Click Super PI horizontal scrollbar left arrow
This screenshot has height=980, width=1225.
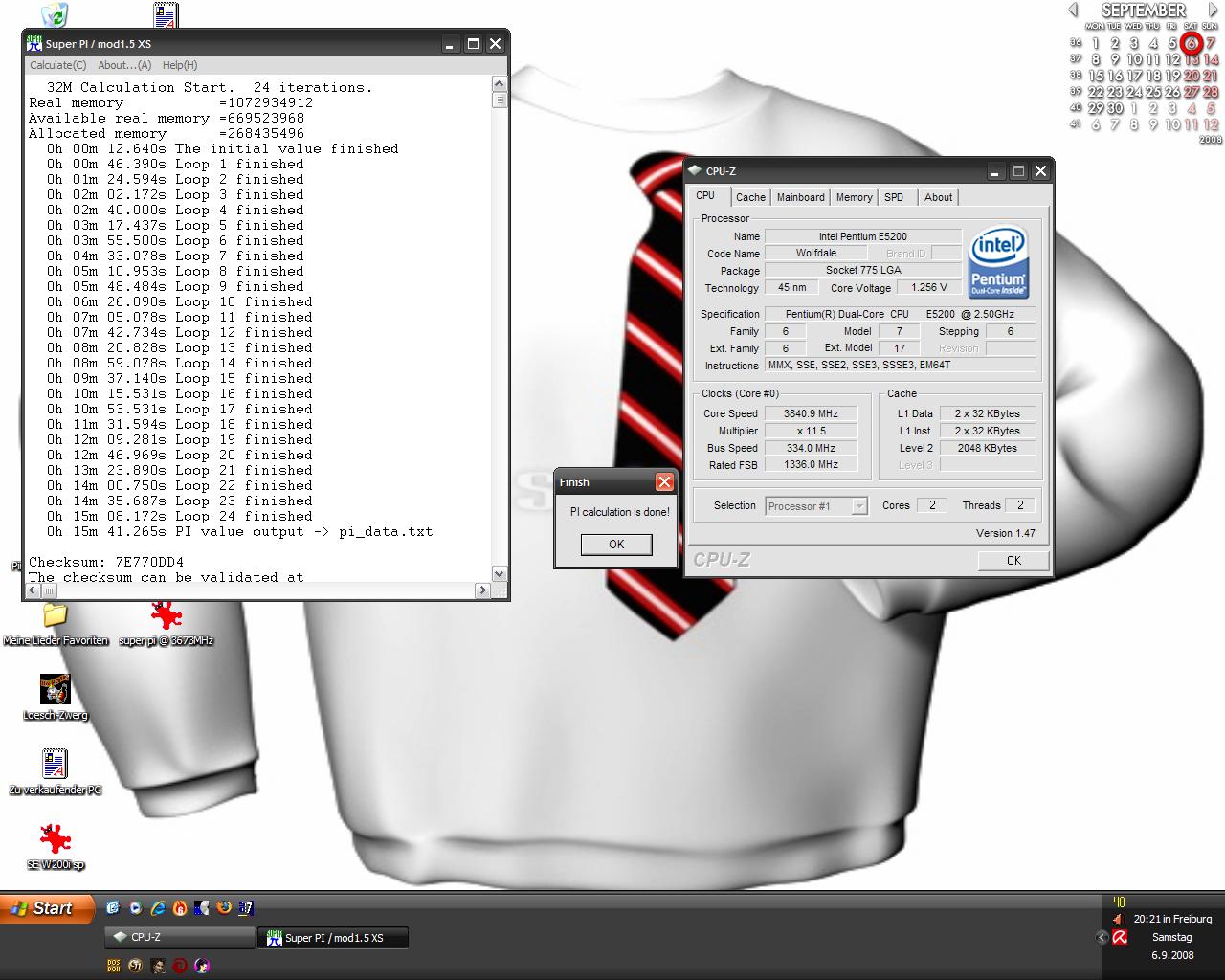(x=33, y=590)
